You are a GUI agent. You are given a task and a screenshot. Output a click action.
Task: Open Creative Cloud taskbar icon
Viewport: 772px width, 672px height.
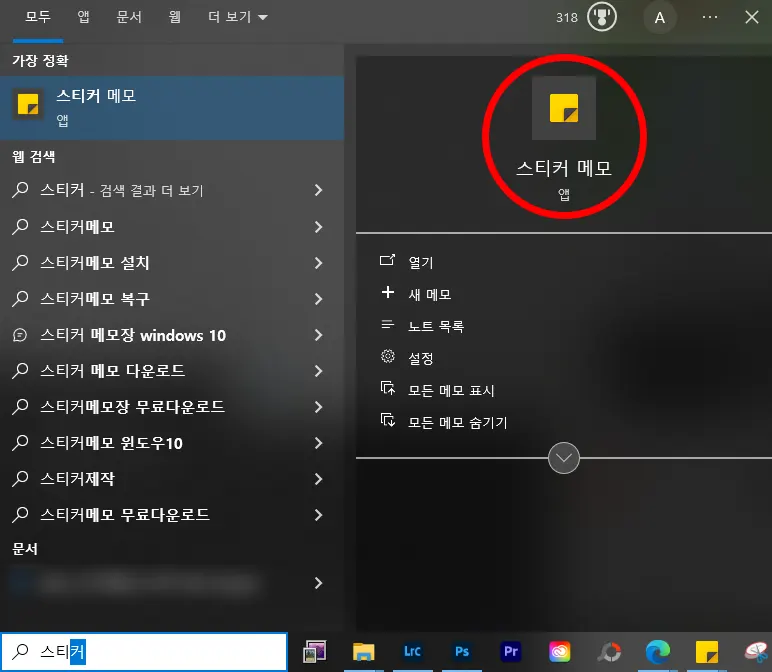click(x=560, y=652)
